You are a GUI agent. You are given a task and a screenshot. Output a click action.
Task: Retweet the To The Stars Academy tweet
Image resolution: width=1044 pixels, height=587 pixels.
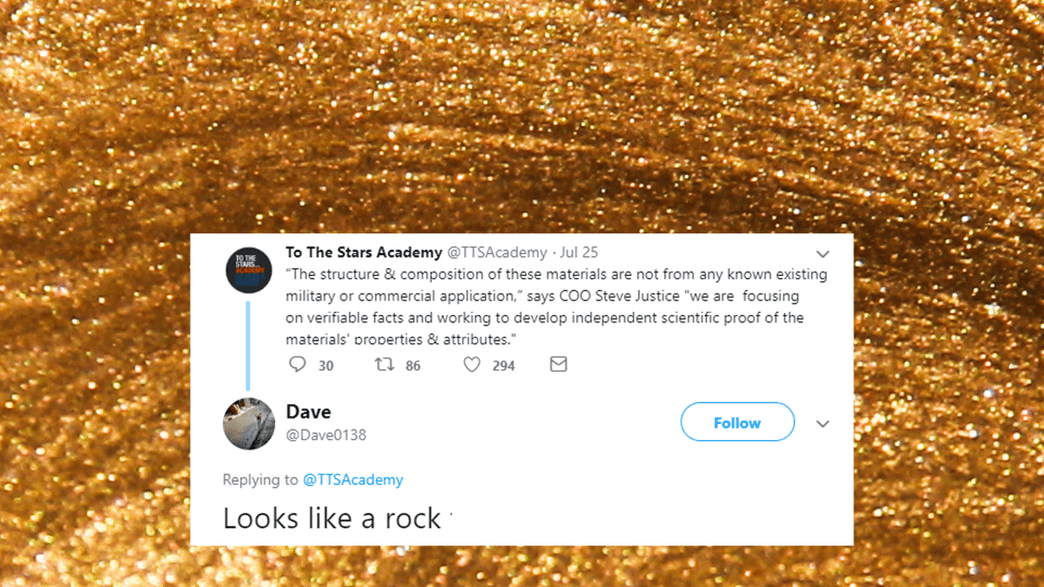click(x=384, y=365)
